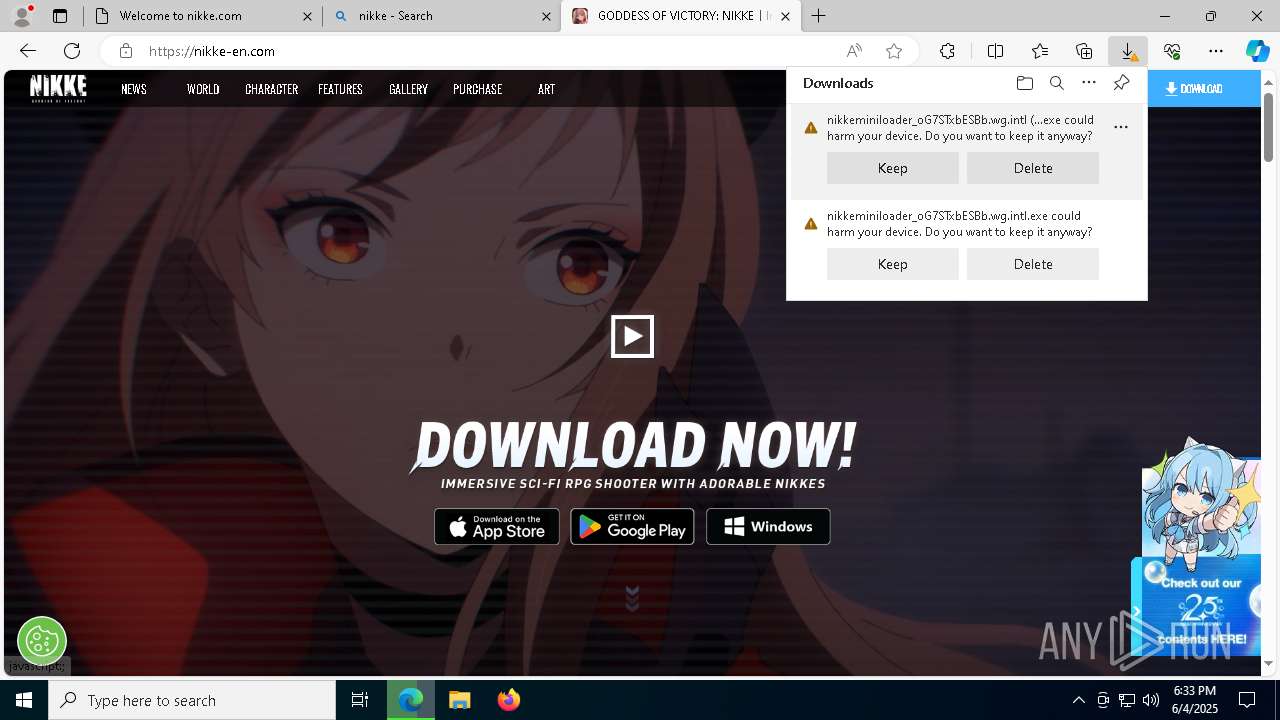Open Browser essentials

[x=1172, y=51]
